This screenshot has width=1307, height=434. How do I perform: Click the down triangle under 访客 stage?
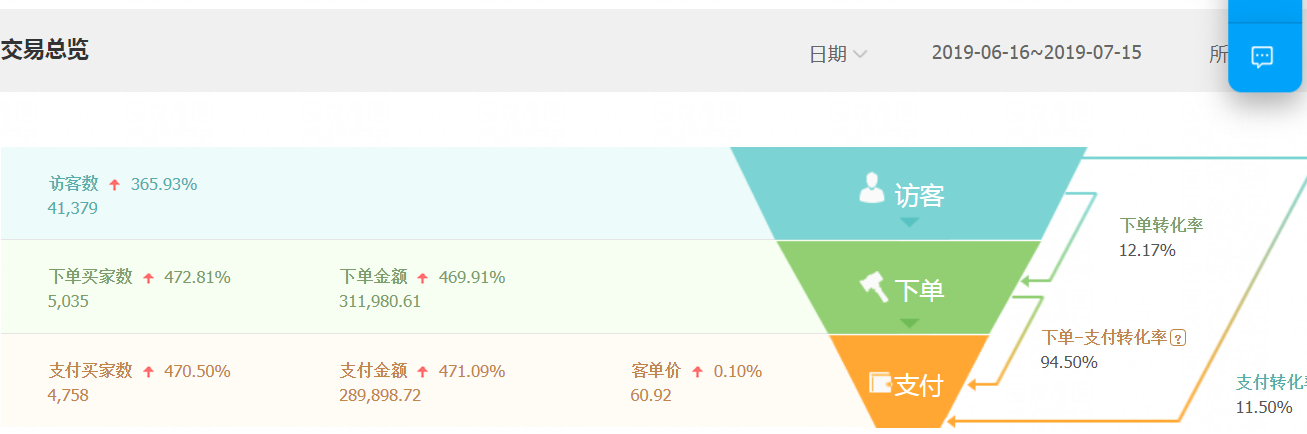(x=909, y=222)
